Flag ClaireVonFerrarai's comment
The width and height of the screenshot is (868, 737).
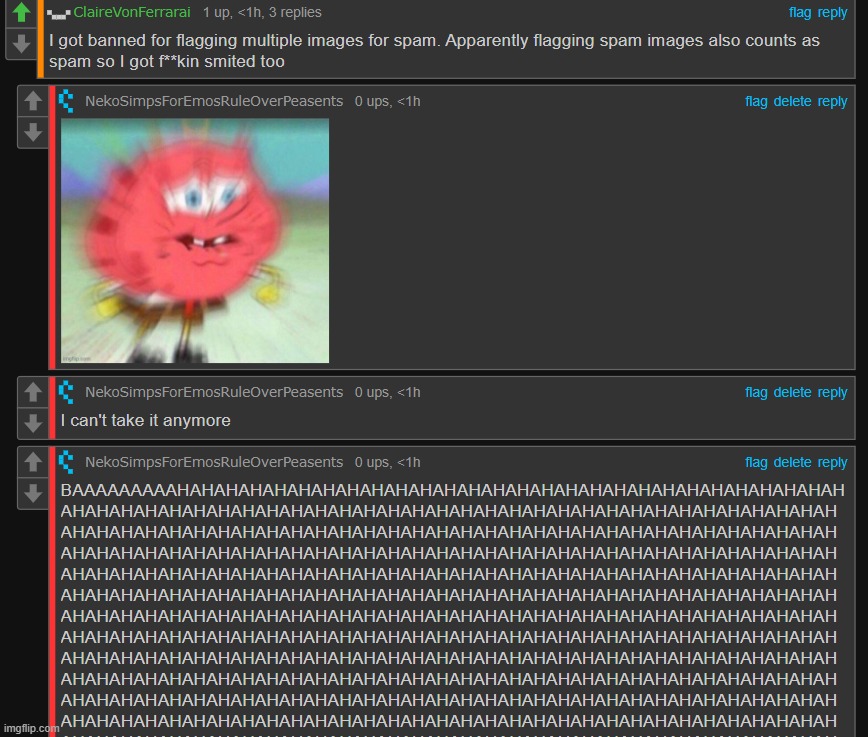800,12
